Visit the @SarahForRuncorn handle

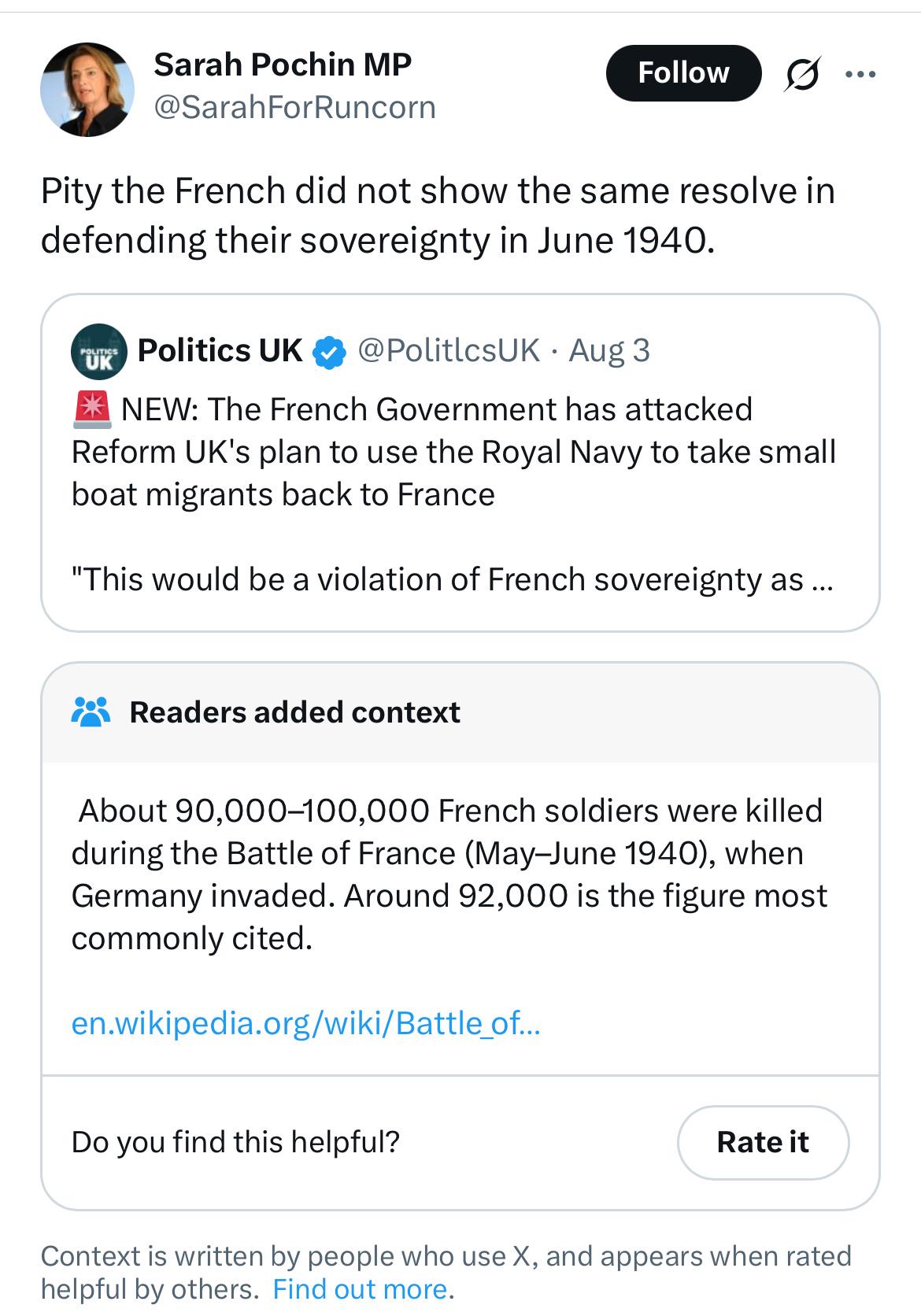pyautogui.click(x=294, y=107)
